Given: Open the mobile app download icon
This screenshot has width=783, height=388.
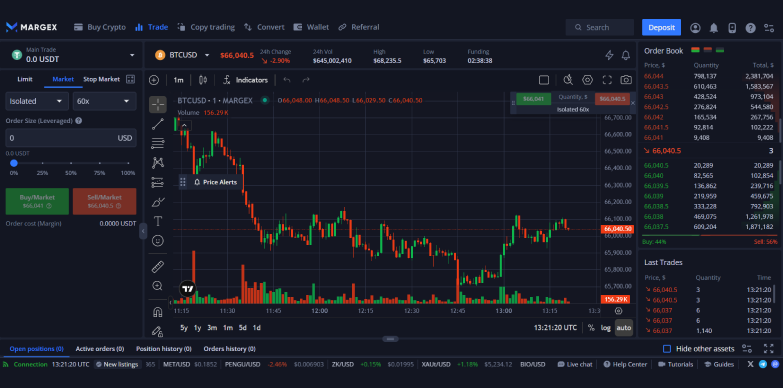Looking at the screenshot, I should tap(732, 27).
